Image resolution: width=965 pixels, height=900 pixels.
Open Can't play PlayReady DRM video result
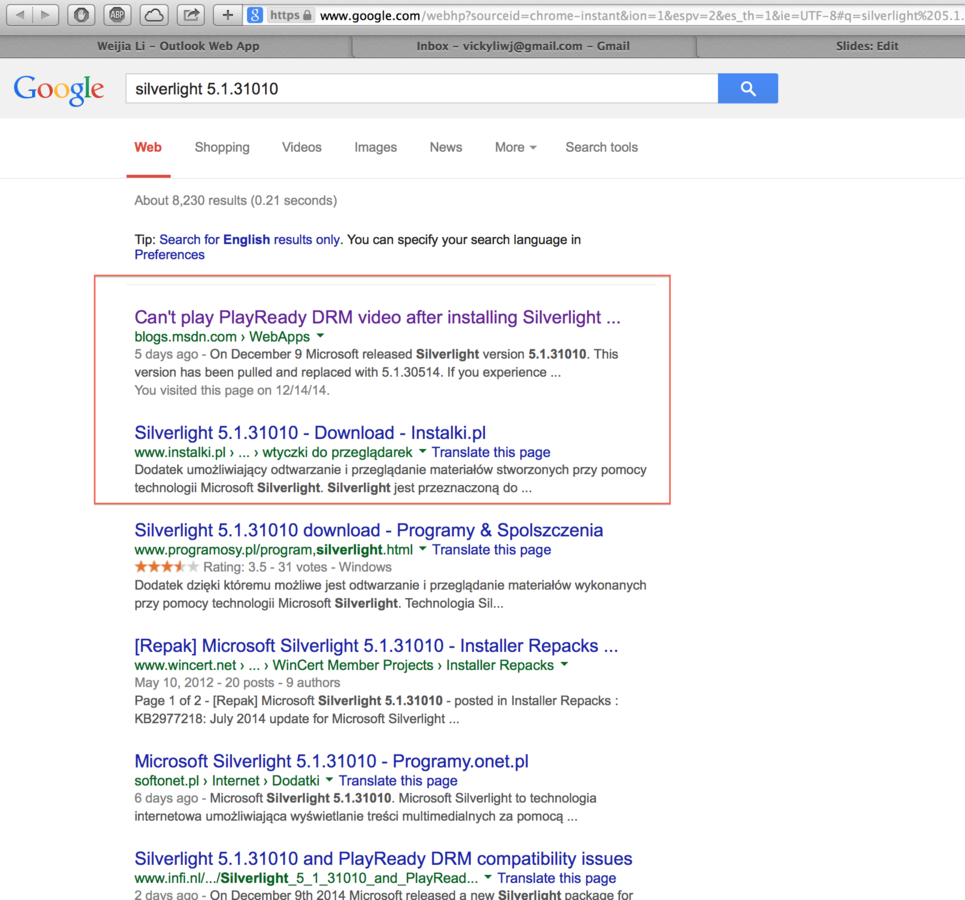coord(377,317)
